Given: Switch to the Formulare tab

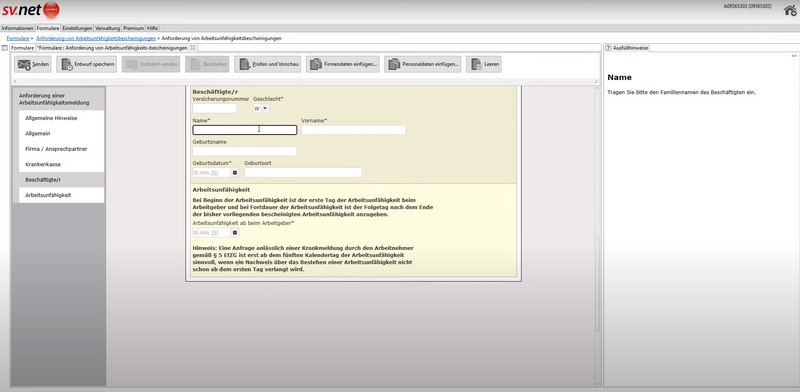Looking at the screenshot, I should (22, 47).
